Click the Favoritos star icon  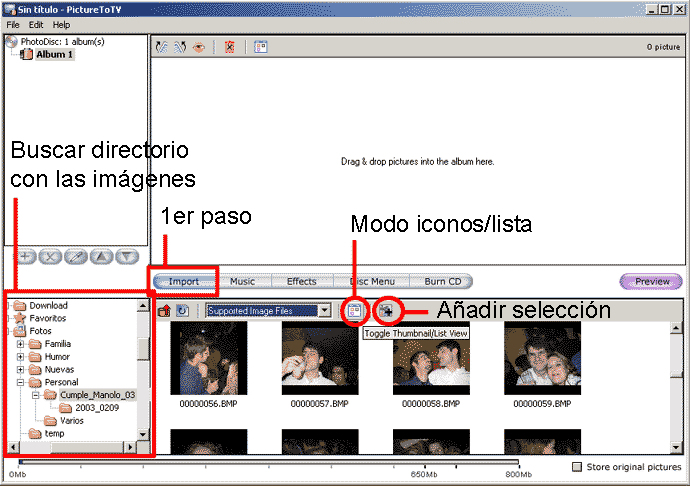20,318
